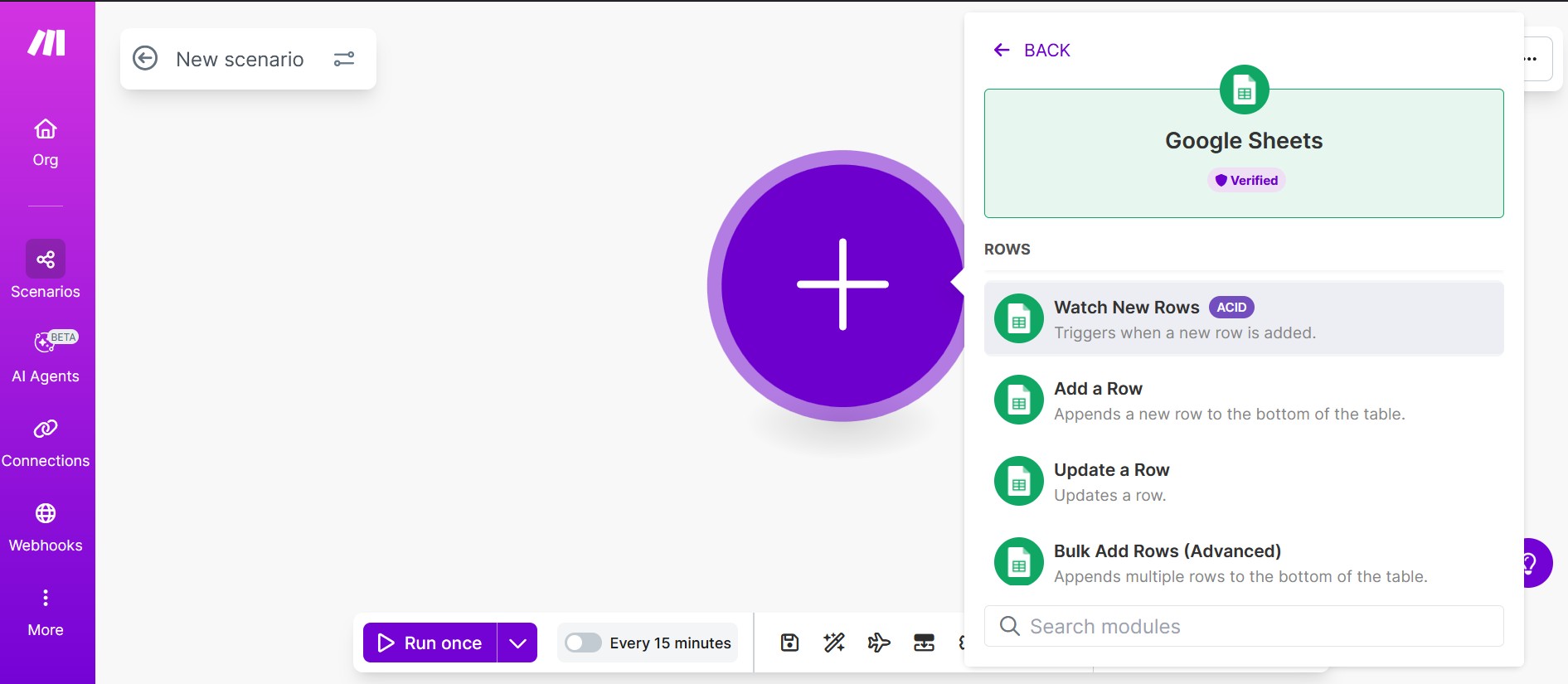This screenshot has height=684, width=1568.
Task: Go to the Scenarios section
Action: tap(46, 270)
